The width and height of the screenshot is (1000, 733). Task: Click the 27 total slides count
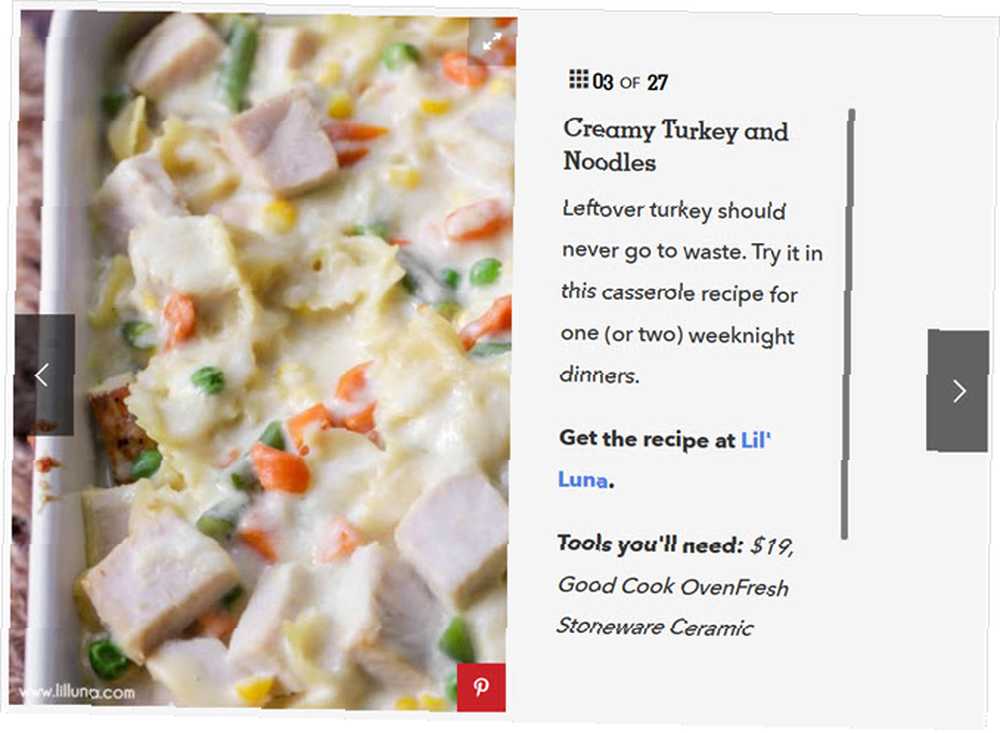(x=658, y=82)
